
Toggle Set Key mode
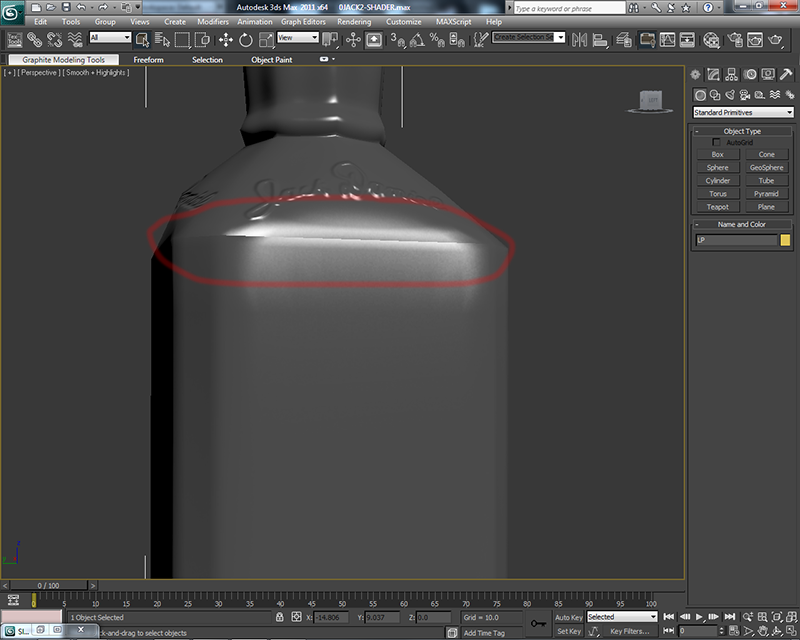click(x=570, y=631)
